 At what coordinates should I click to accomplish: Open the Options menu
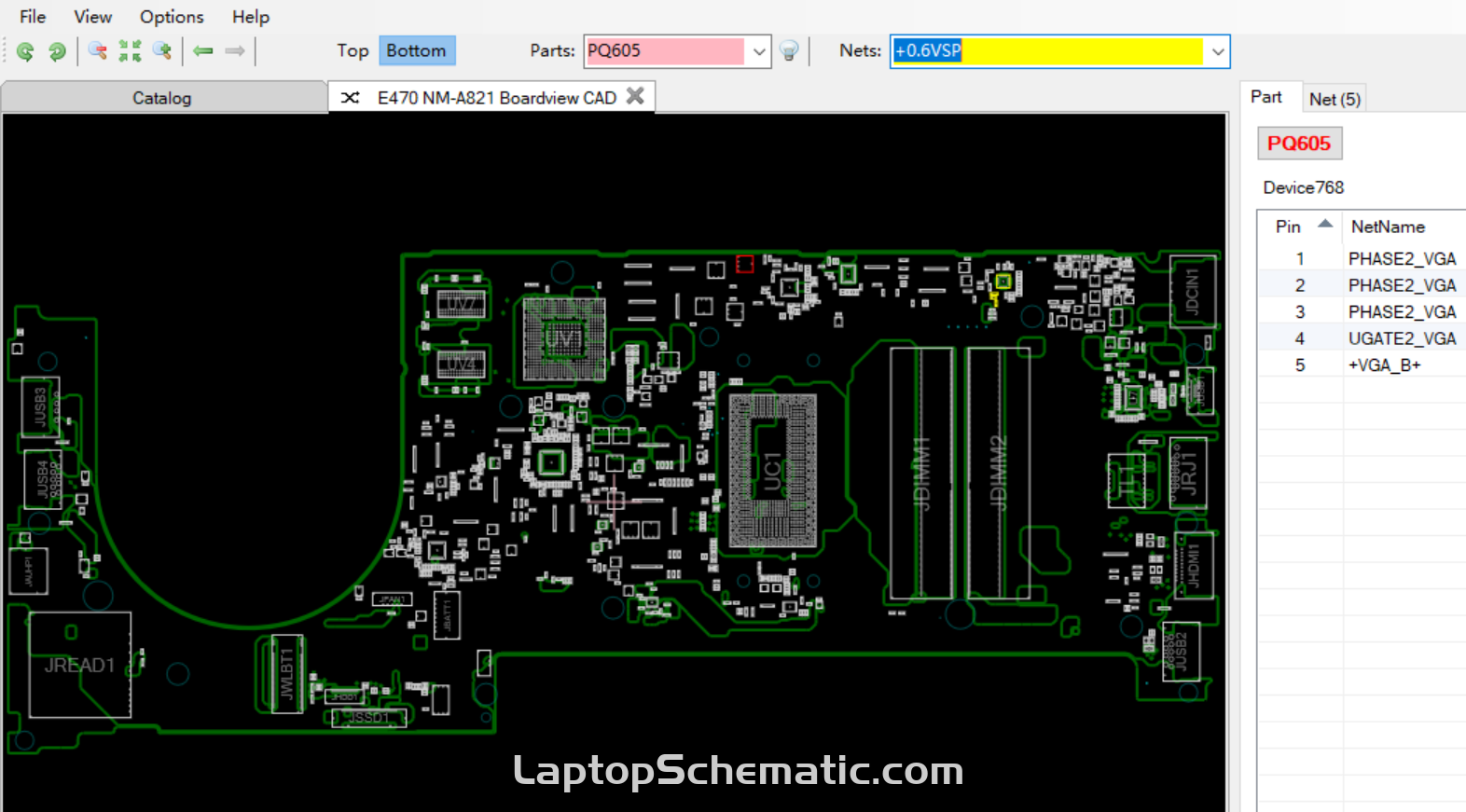click(172, 17)
